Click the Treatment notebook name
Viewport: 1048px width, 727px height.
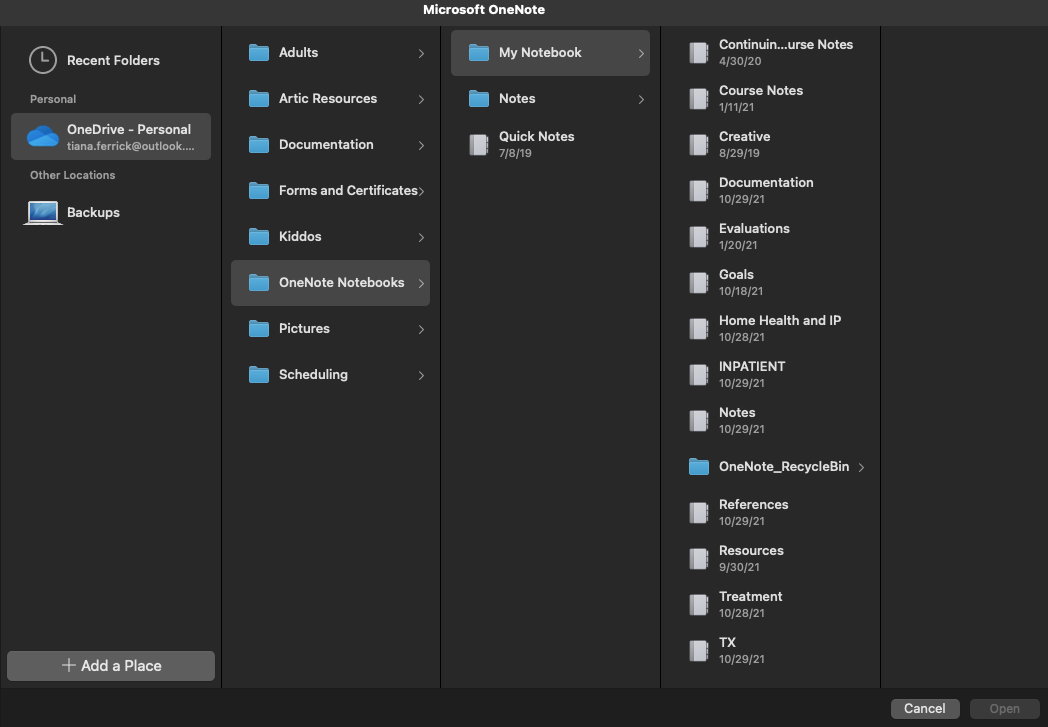(x=751, y=596)
